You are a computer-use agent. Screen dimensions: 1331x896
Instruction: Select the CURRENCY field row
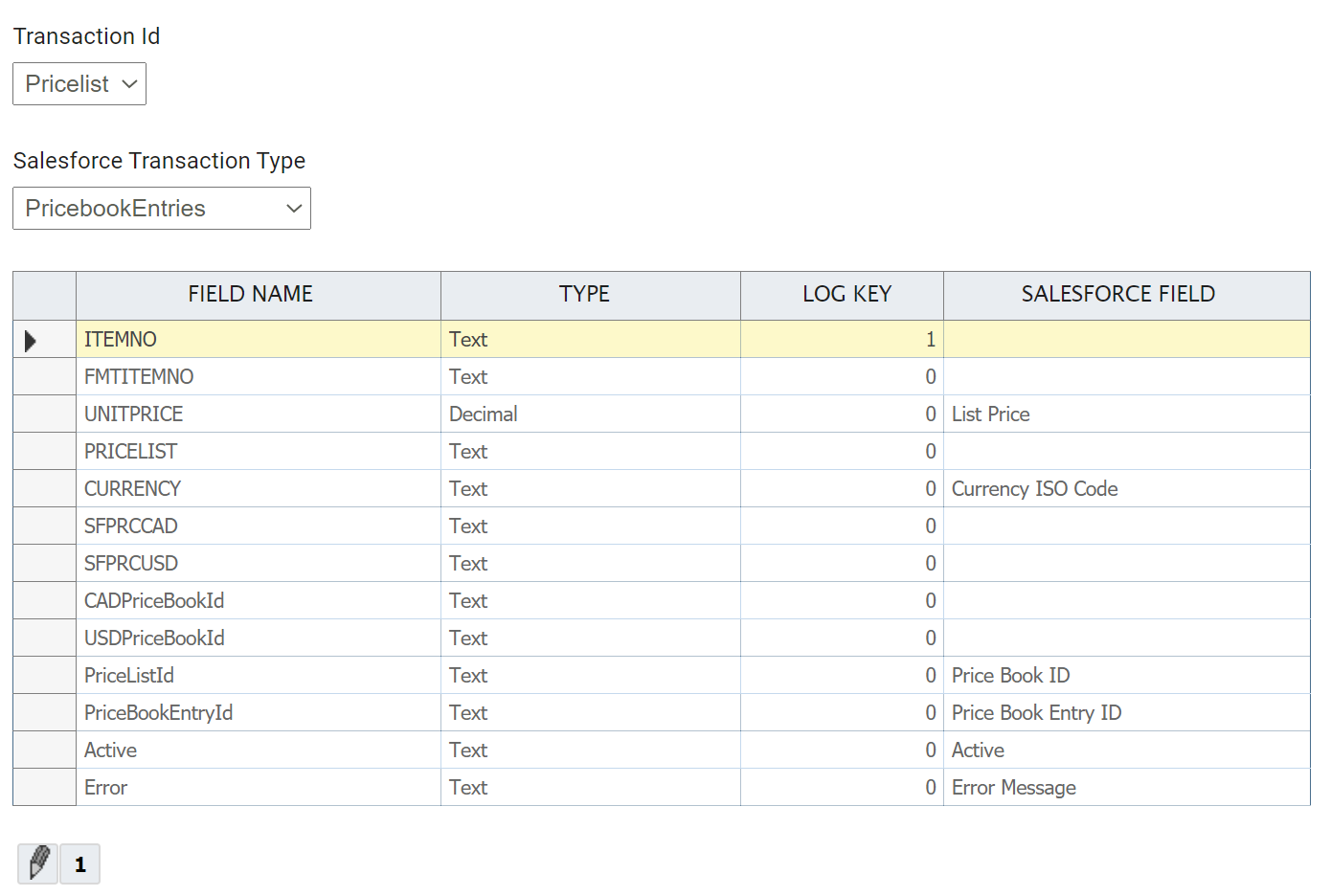point(257,489)
